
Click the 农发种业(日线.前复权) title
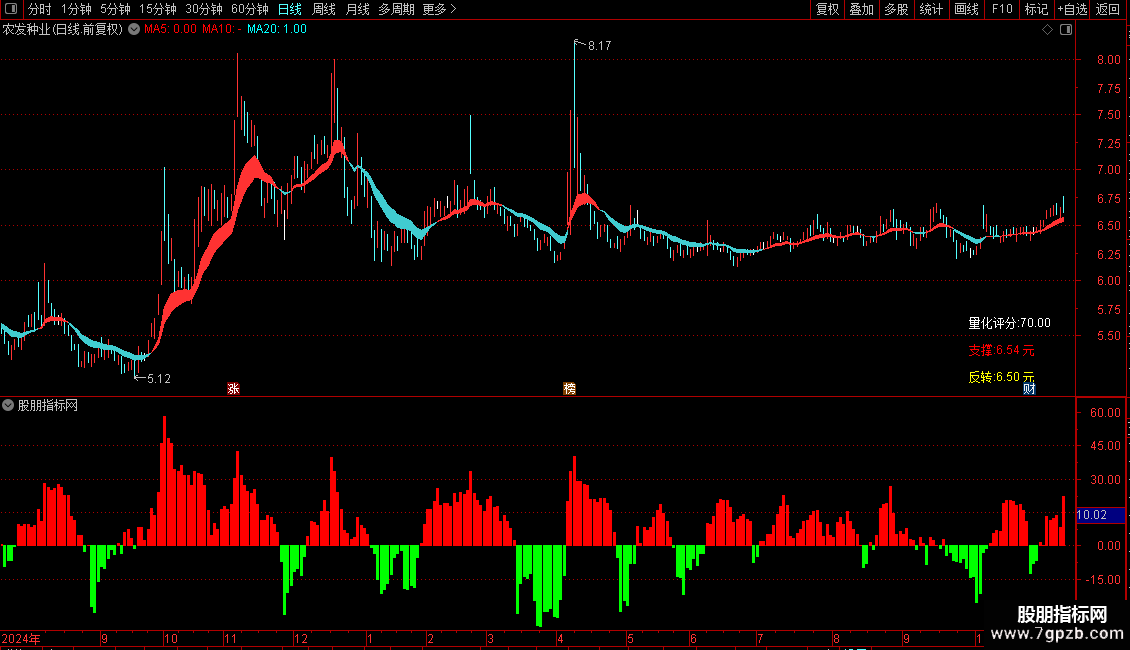[63, 30]
